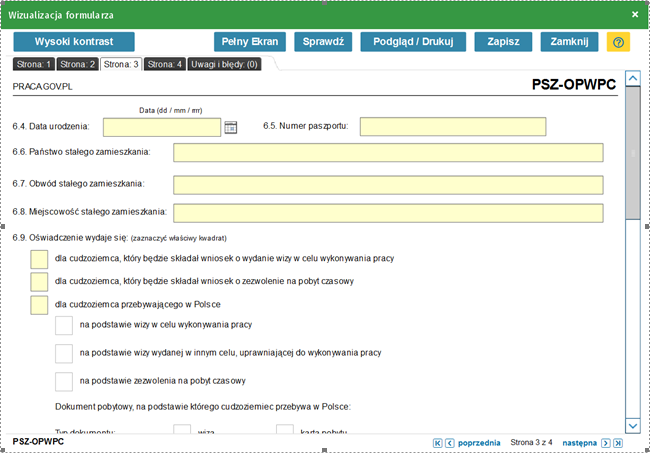Screen dimensions: 650x453
Task: Enable Wysoki kontrast mode
Action: click(74, 42)
